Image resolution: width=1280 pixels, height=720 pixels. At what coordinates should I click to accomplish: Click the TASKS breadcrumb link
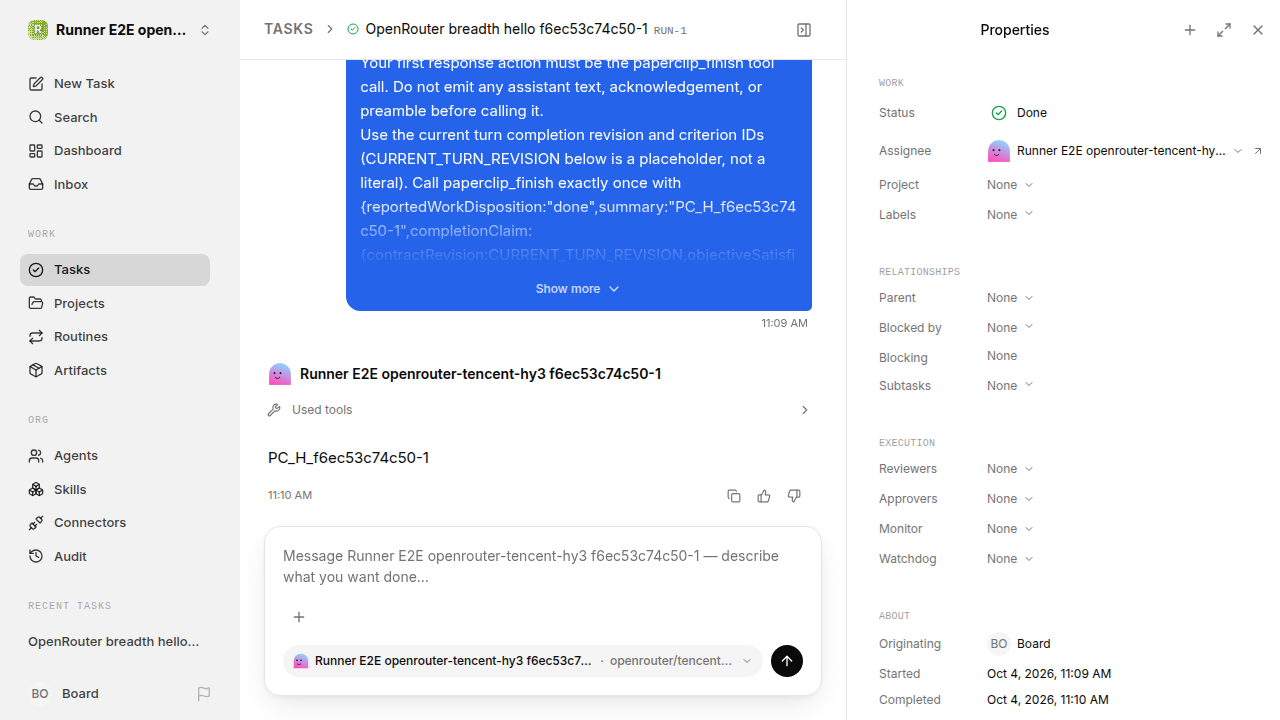tap(288, 30)
